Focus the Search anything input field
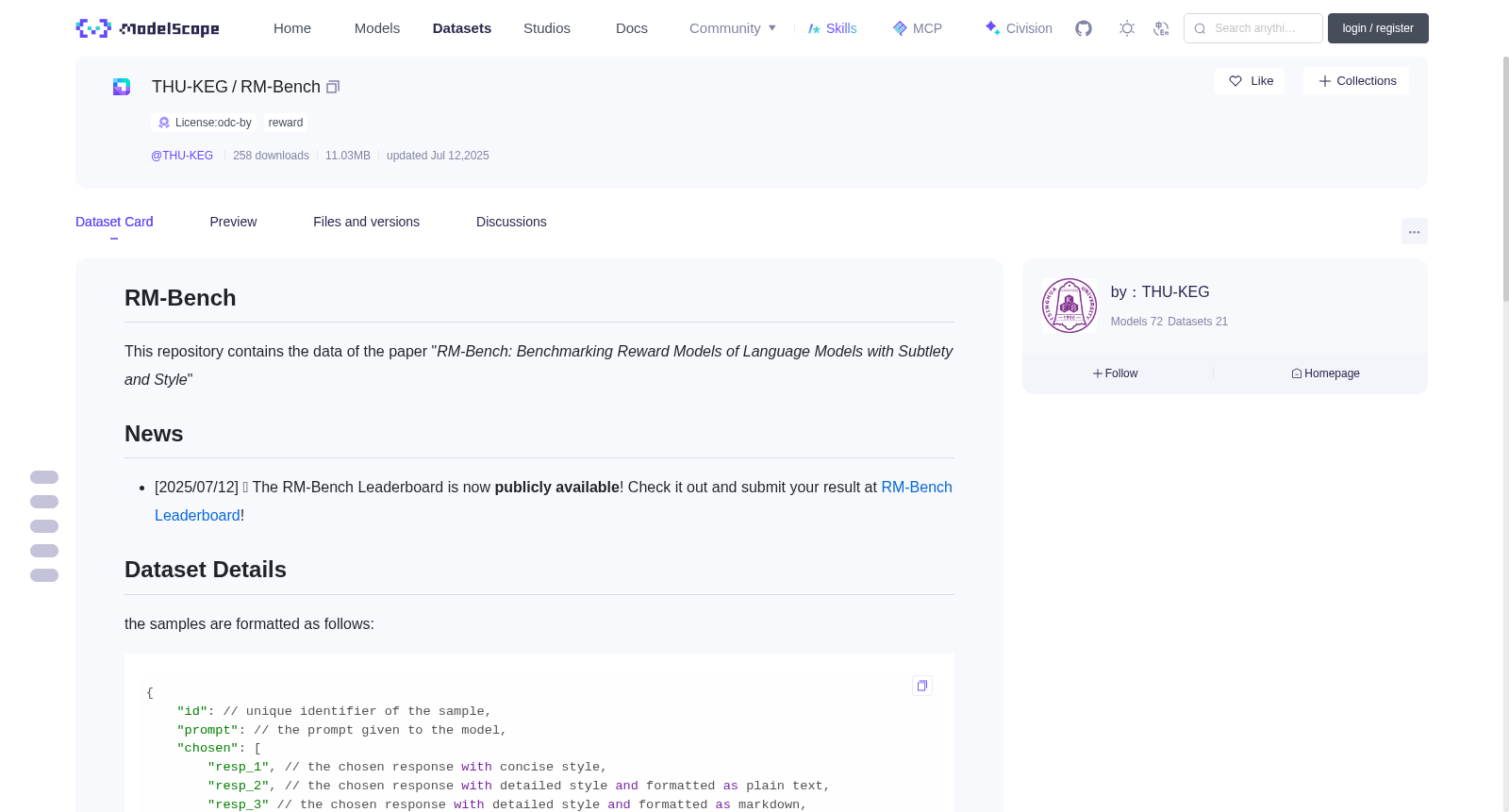Viewport: 1509px width, 812px height. coord(1253,28)
